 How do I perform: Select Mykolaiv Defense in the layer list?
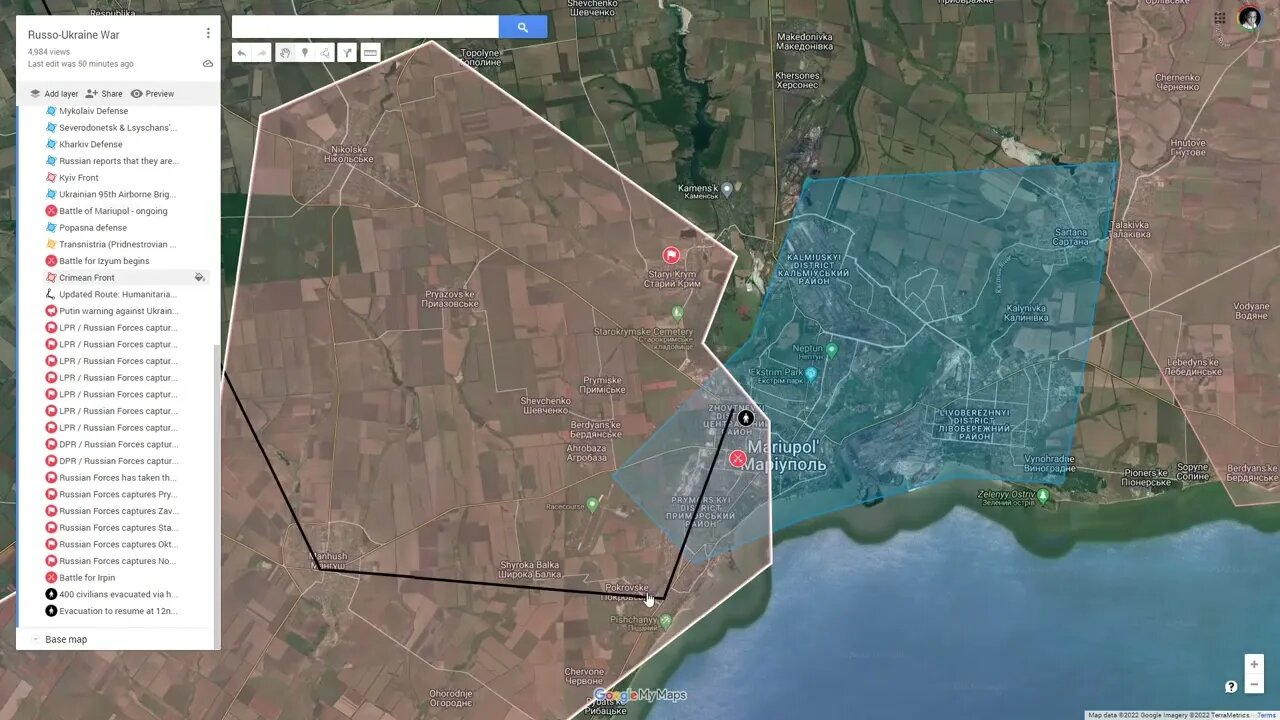pyautogui.click(x=93, y=111)
